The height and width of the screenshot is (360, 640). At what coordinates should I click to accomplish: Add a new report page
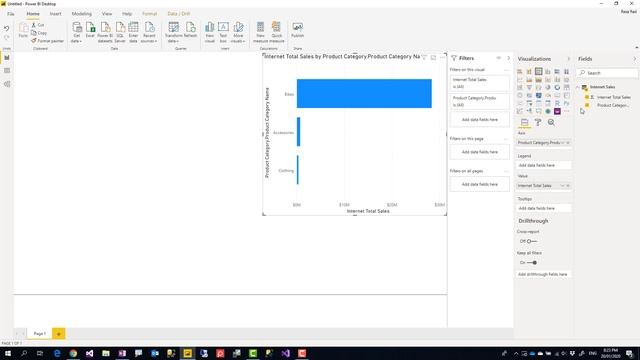[x=58, y=333]
